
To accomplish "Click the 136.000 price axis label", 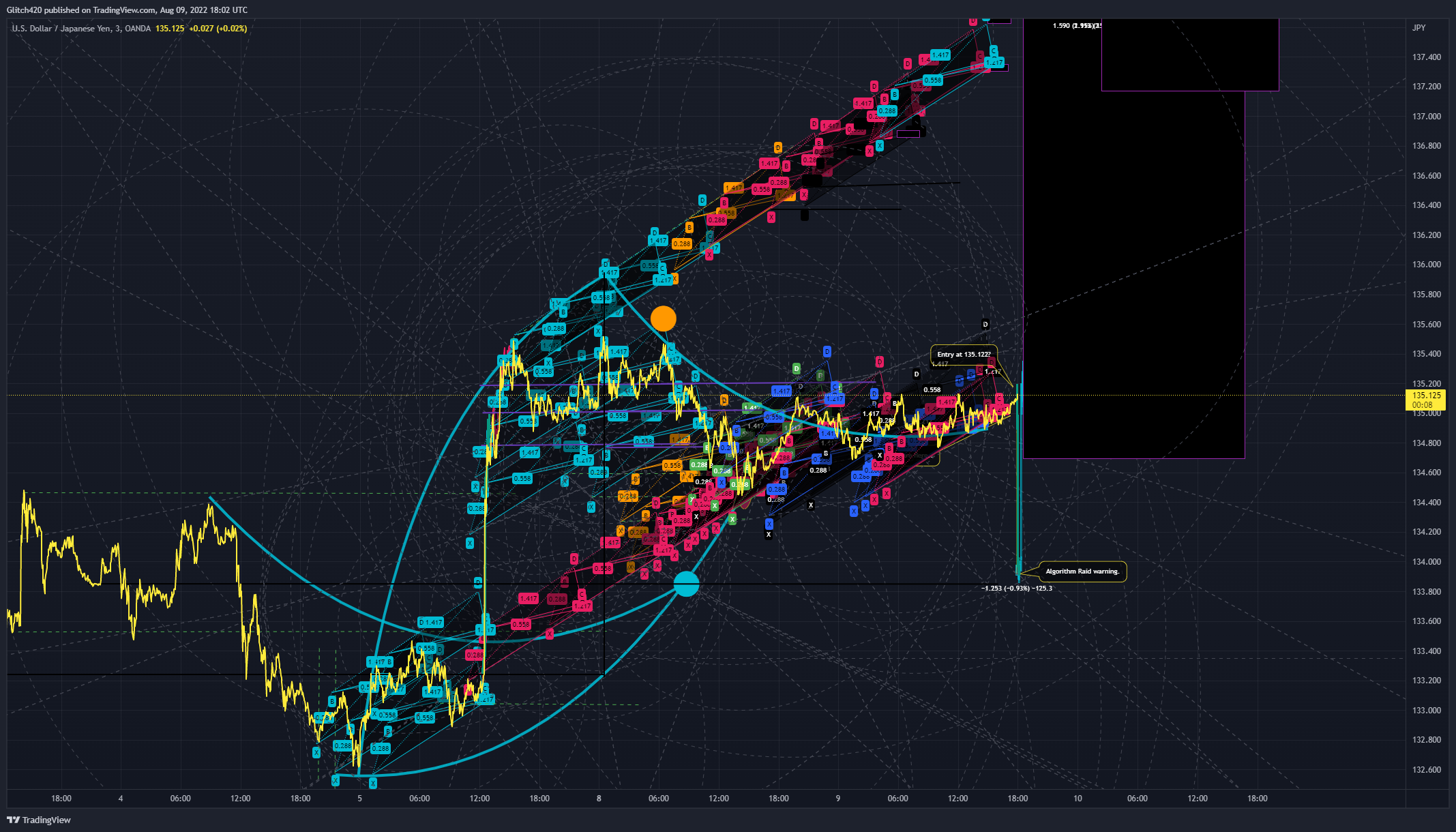I will click(1427, 265).
